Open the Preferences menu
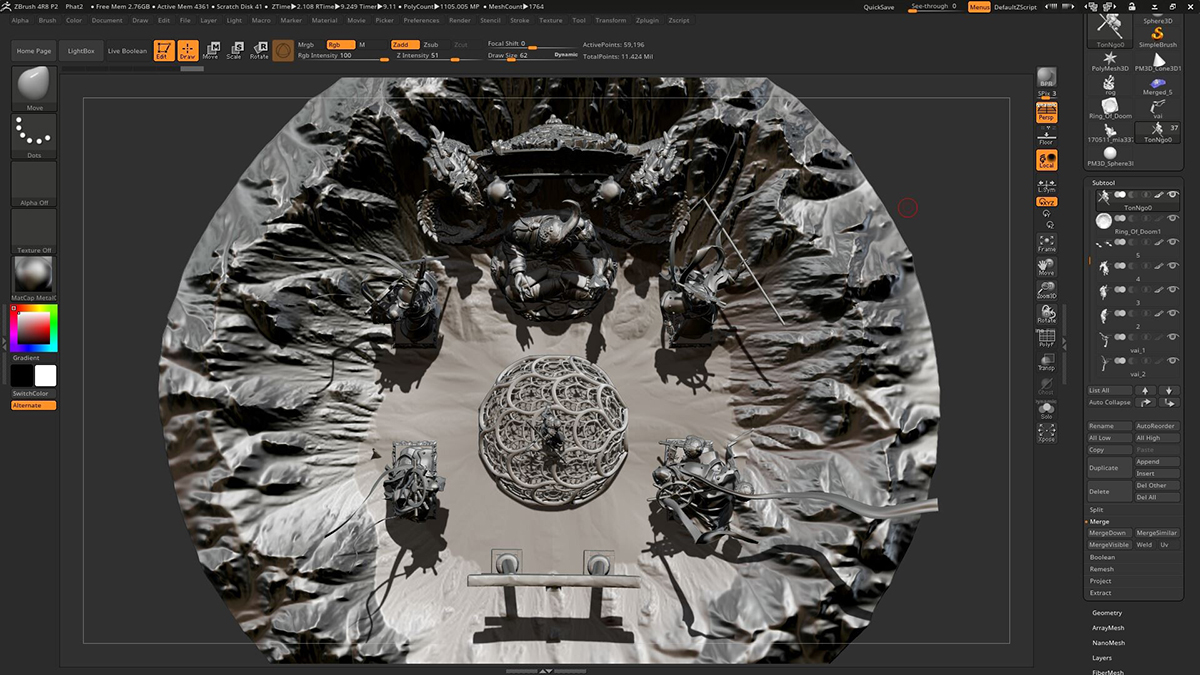The height and width of the screenshot is (675, 1200). tap(421, 20)
